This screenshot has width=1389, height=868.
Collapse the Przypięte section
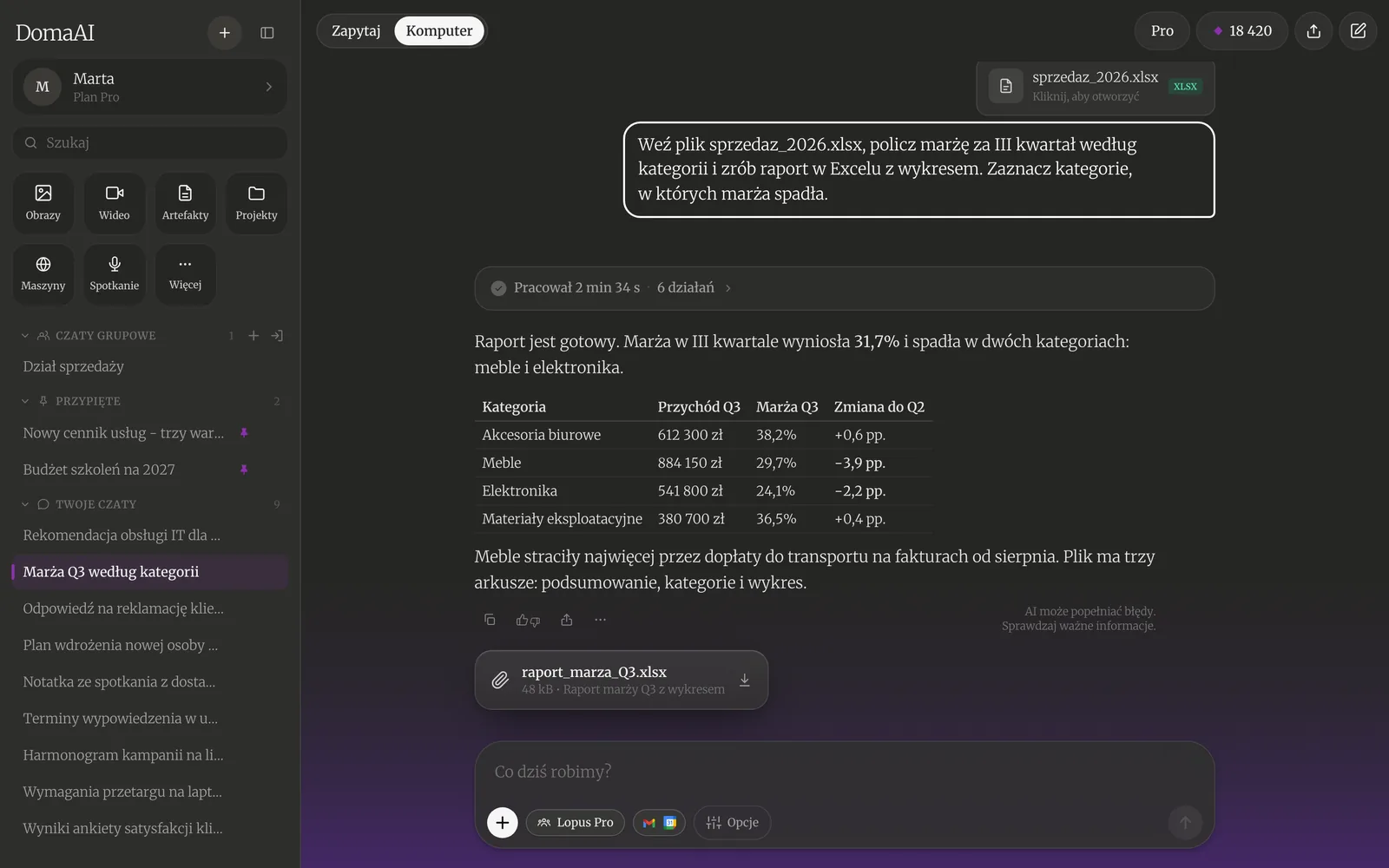click(25, 401)
